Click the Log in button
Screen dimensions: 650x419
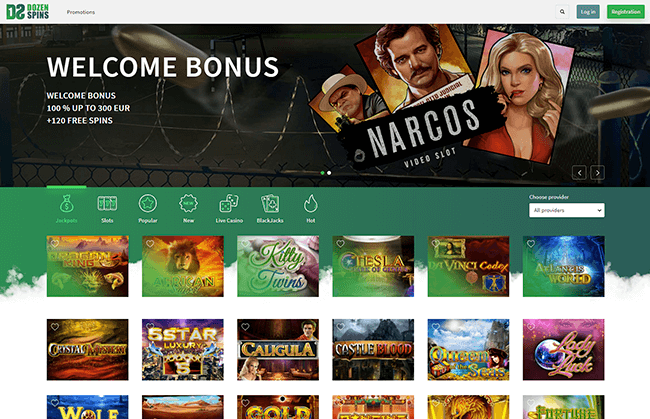(x=588, y=12)
